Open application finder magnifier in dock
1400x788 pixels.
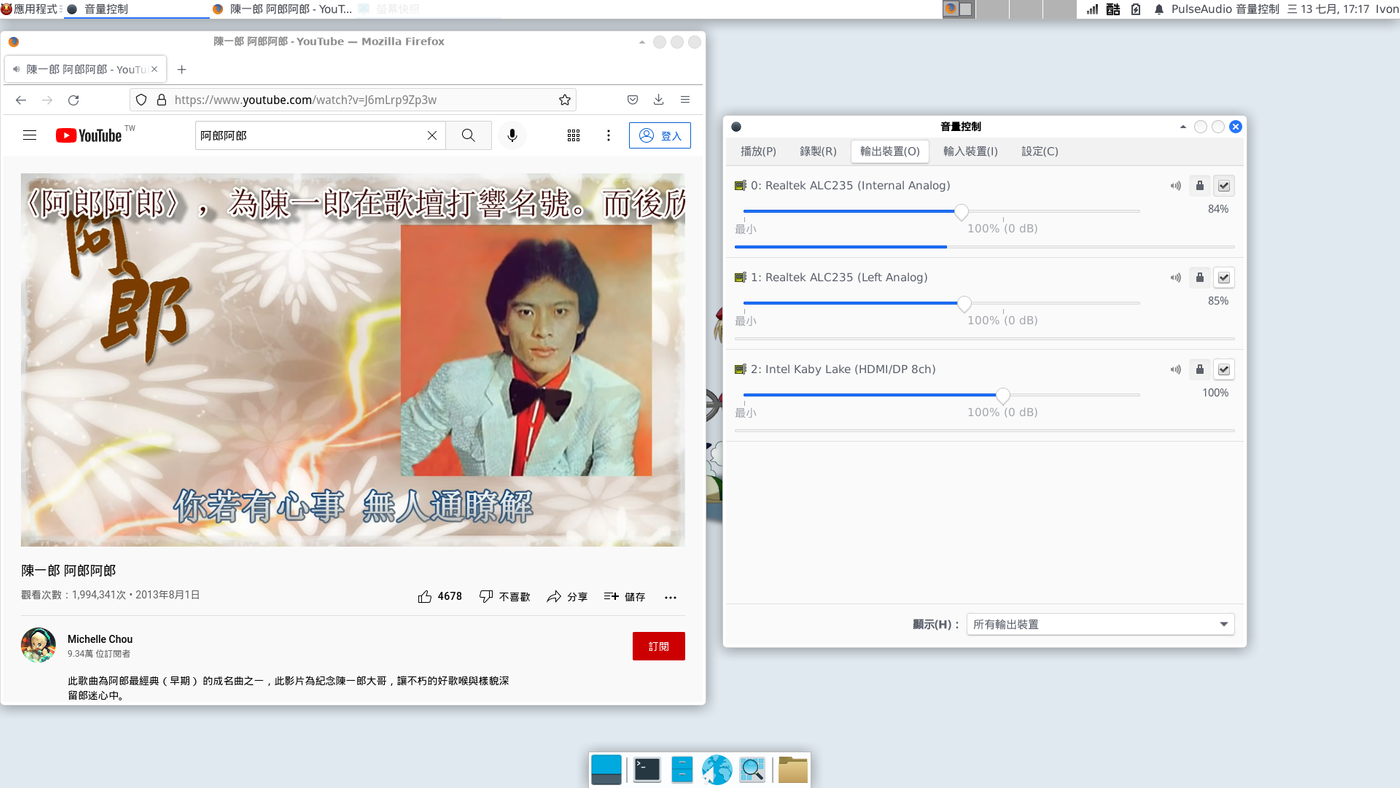[752, 769]
